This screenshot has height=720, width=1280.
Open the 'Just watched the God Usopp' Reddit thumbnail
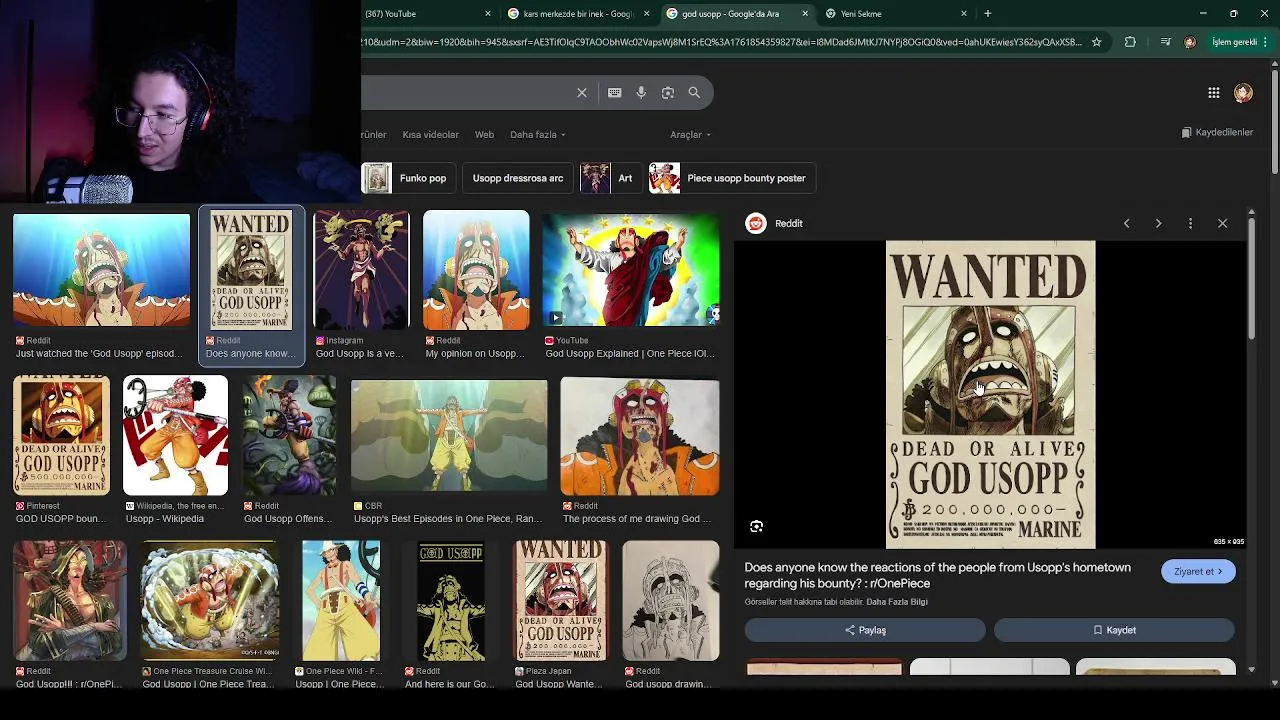[x=101, y=270]
